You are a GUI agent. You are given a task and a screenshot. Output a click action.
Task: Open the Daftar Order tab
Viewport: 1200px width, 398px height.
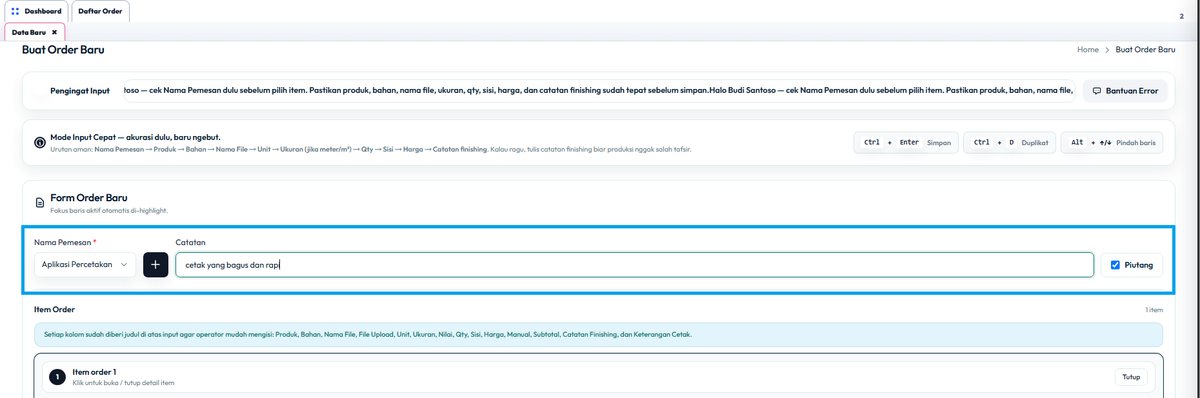tap(100, 11)
